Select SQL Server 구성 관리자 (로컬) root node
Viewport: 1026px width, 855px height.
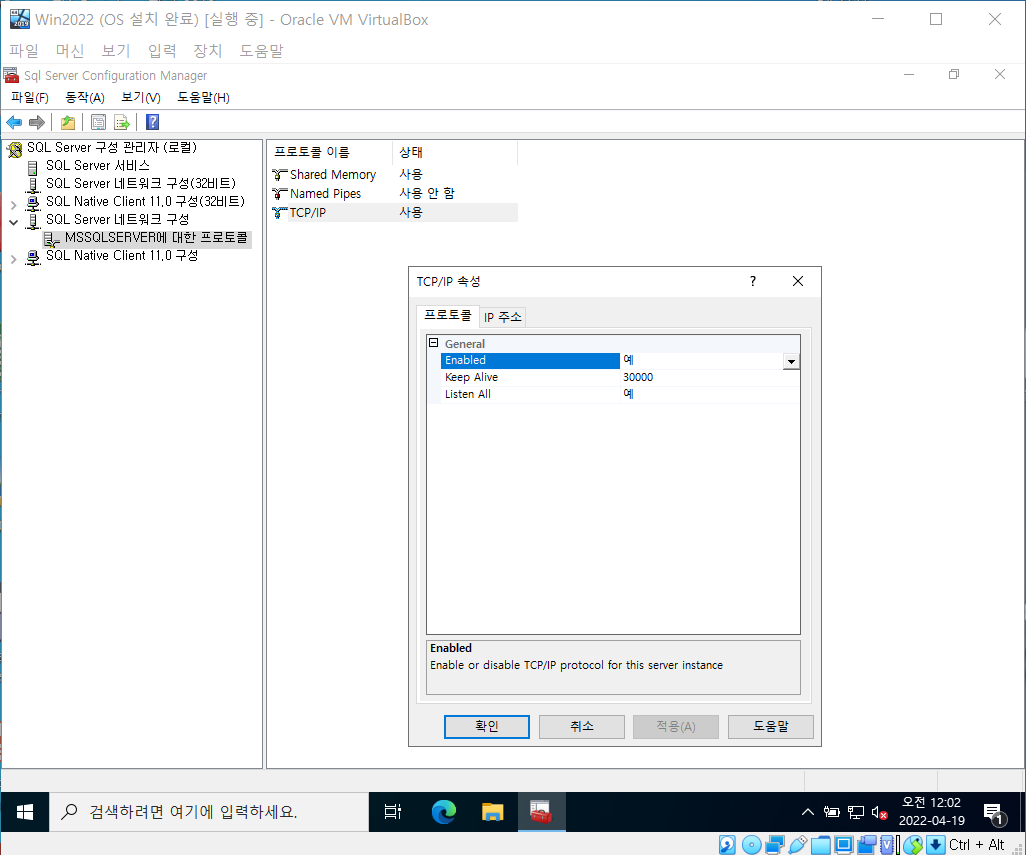pos(111,148)
